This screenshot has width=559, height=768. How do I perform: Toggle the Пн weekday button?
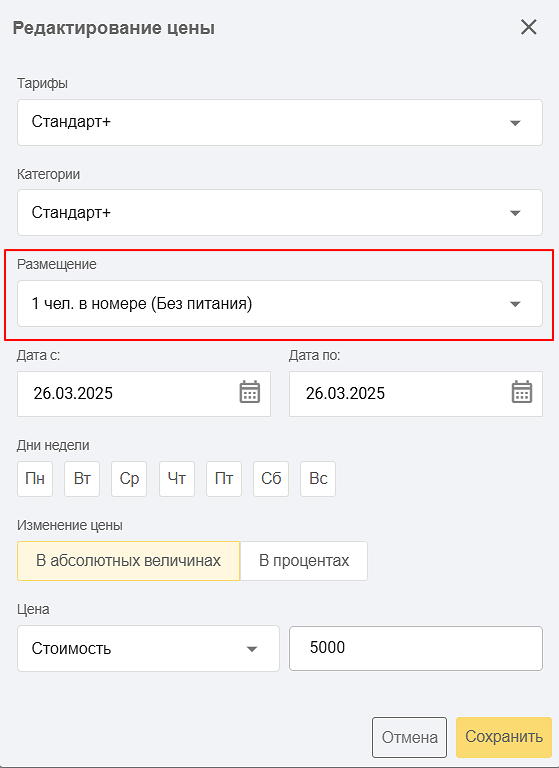tap(35, 479)
